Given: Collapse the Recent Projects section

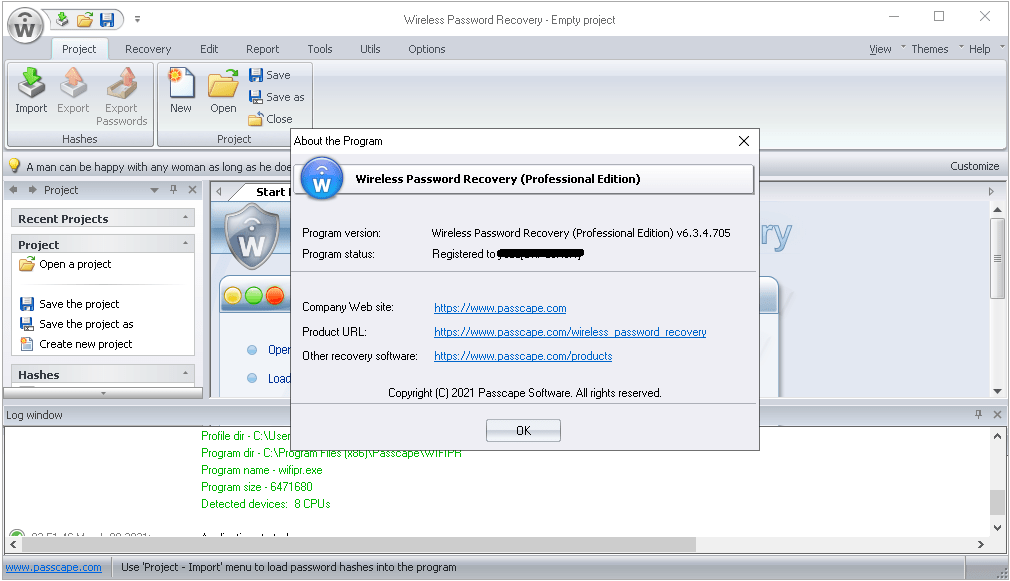Looking at the screenshot, I should tap(186, 218).
